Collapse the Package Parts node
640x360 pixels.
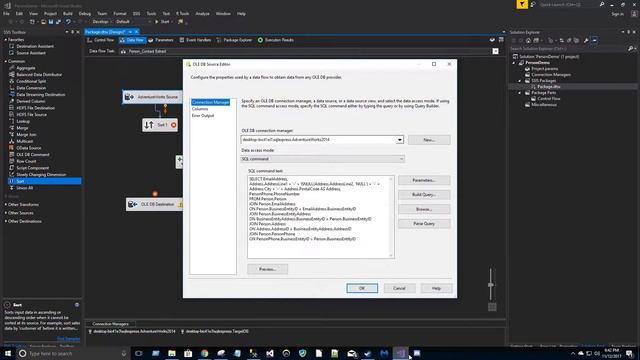pos(520,93)
